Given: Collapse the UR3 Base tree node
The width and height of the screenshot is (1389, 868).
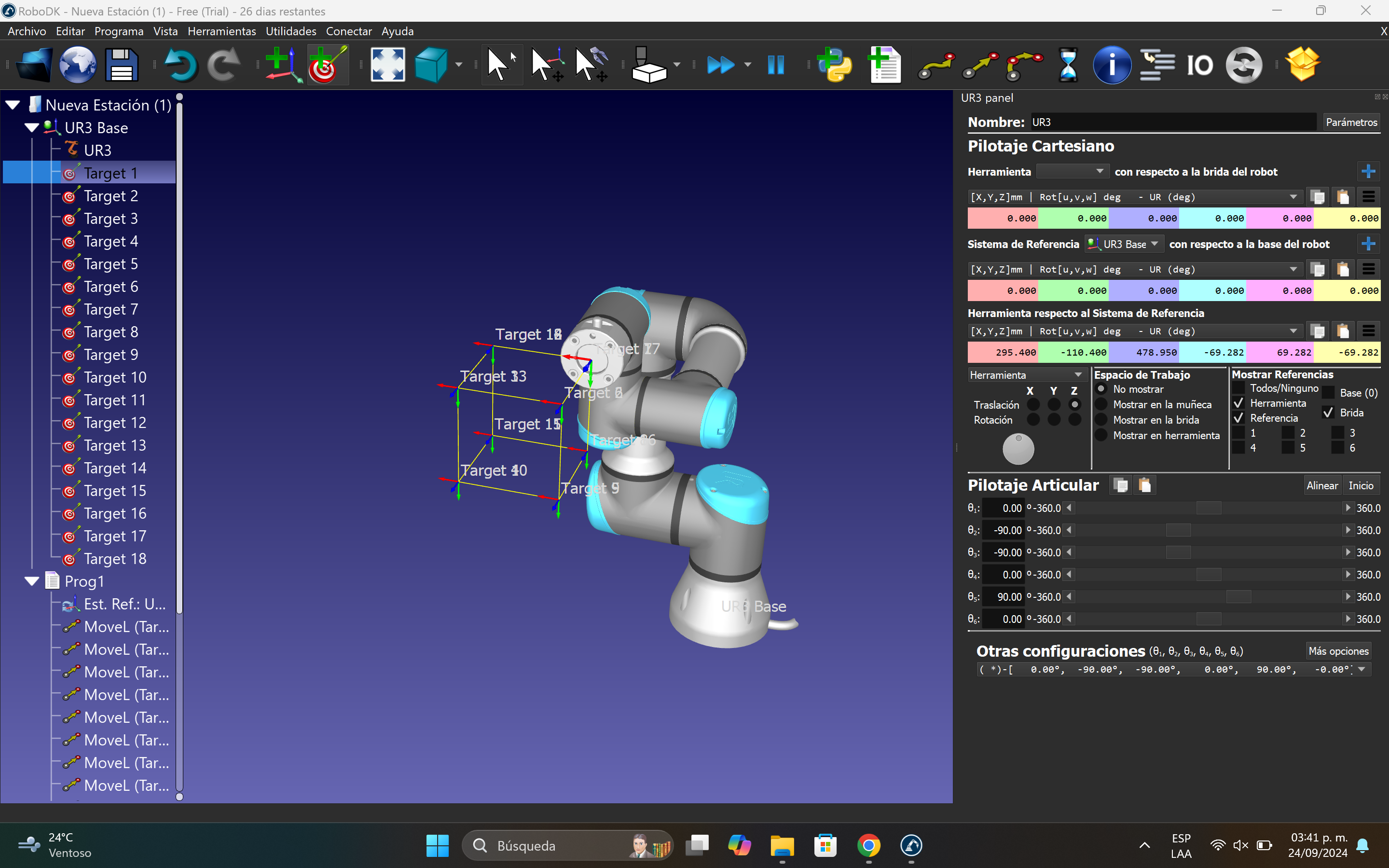Looking at the screenshot, I should (32, 127).
